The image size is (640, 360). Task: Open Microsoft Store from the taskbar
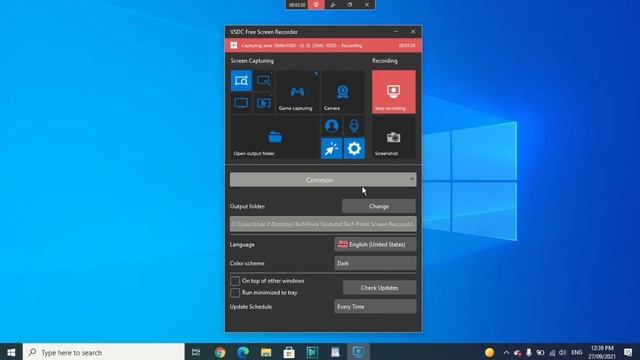[289, 352]
